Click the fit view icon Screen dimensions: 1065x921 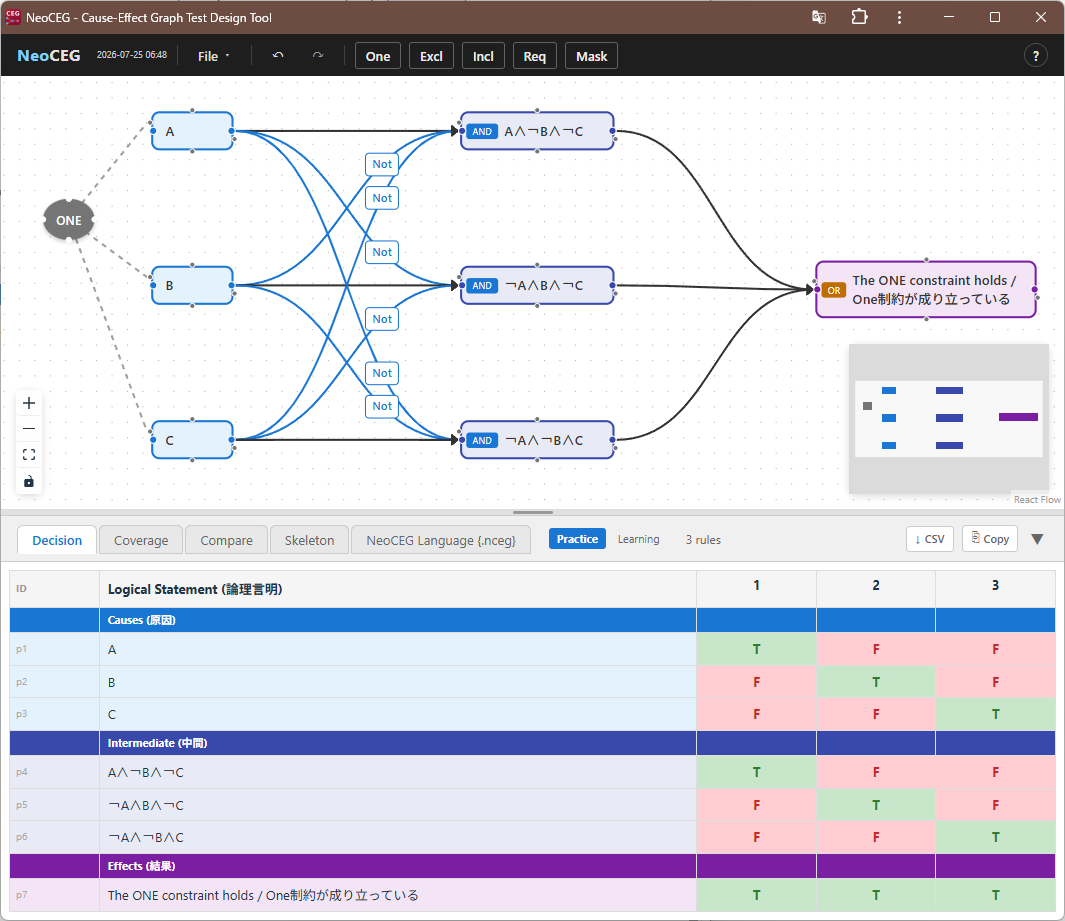point(29,454)
